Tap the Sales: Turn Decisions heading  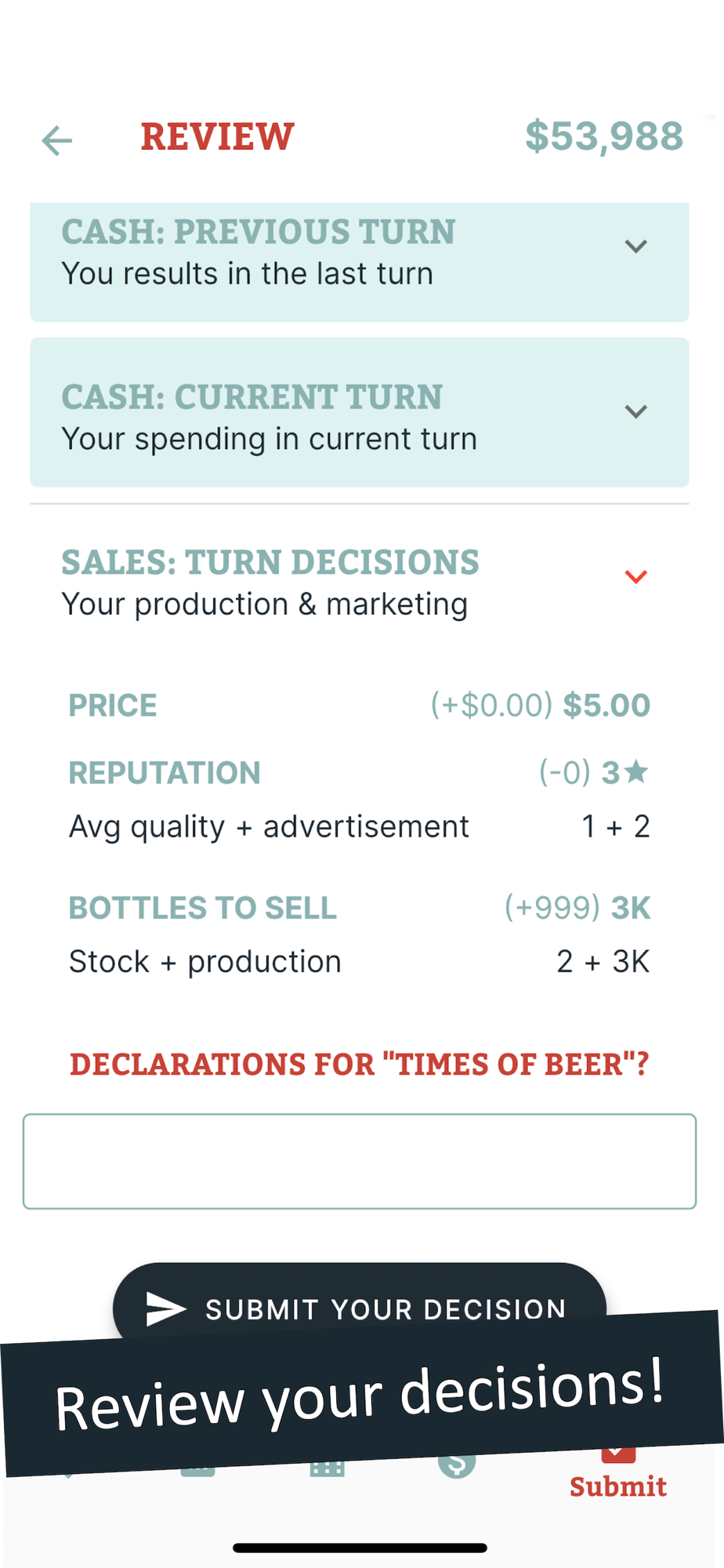(x=270, y=563)
